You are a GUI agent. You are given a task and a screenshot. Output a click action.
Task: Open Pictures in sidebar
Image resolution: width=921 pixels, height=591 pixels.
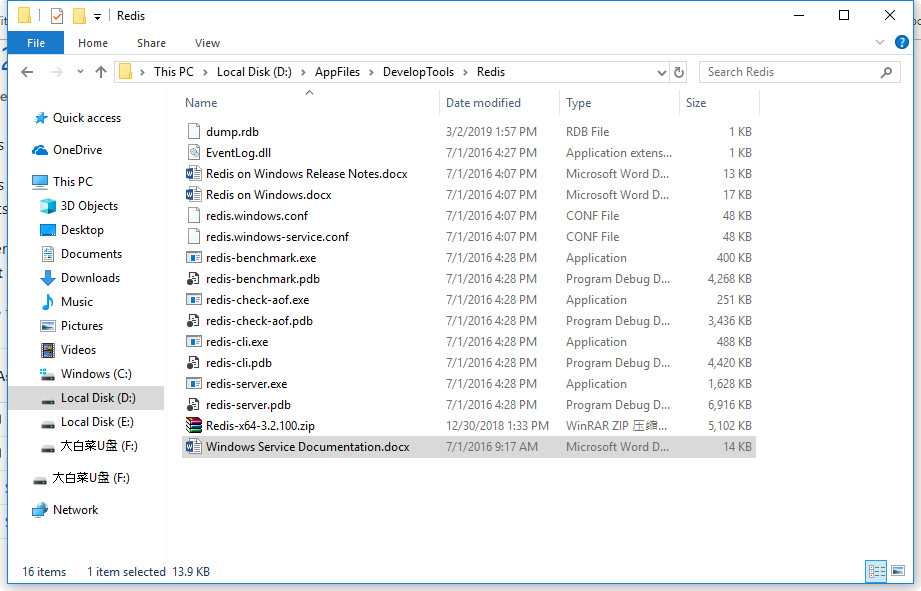[x=82, y=325]
